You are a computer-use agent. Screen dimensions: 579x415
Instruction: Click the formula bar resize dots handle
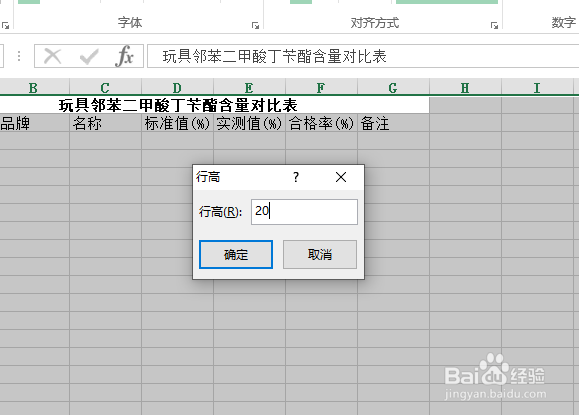pyautogui.click(x=19, y=56)
